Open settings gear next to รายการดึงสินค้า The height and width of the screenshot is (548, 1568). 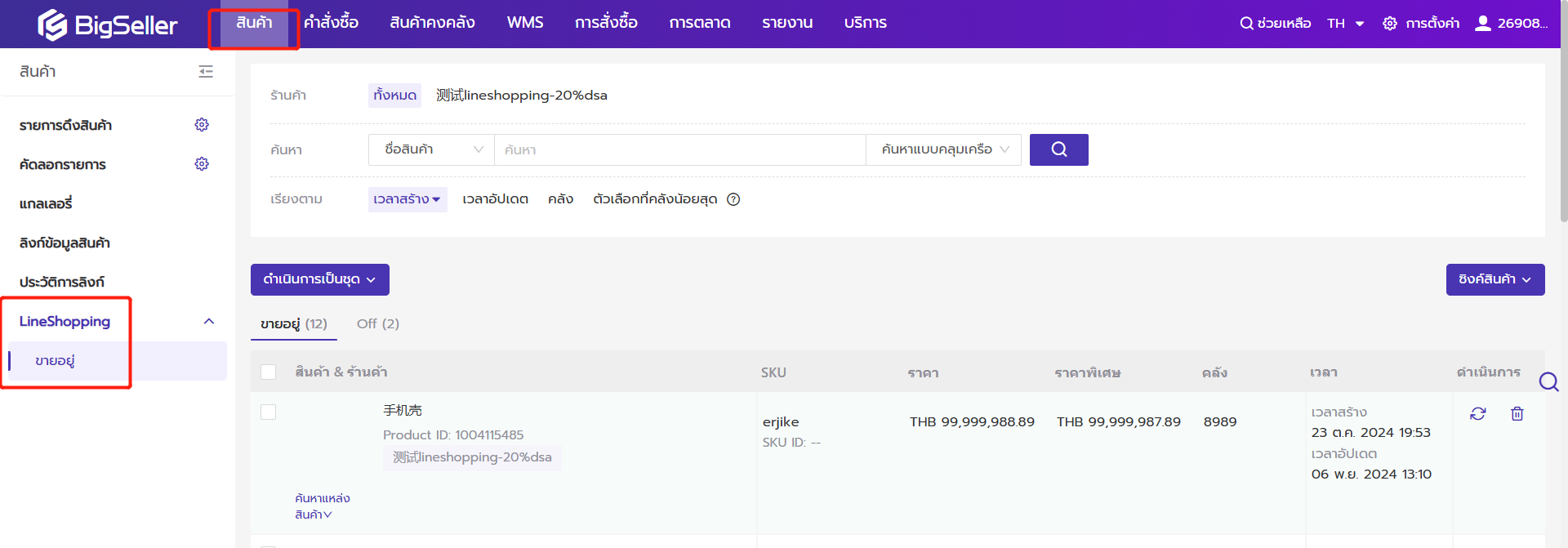point(202,125)
